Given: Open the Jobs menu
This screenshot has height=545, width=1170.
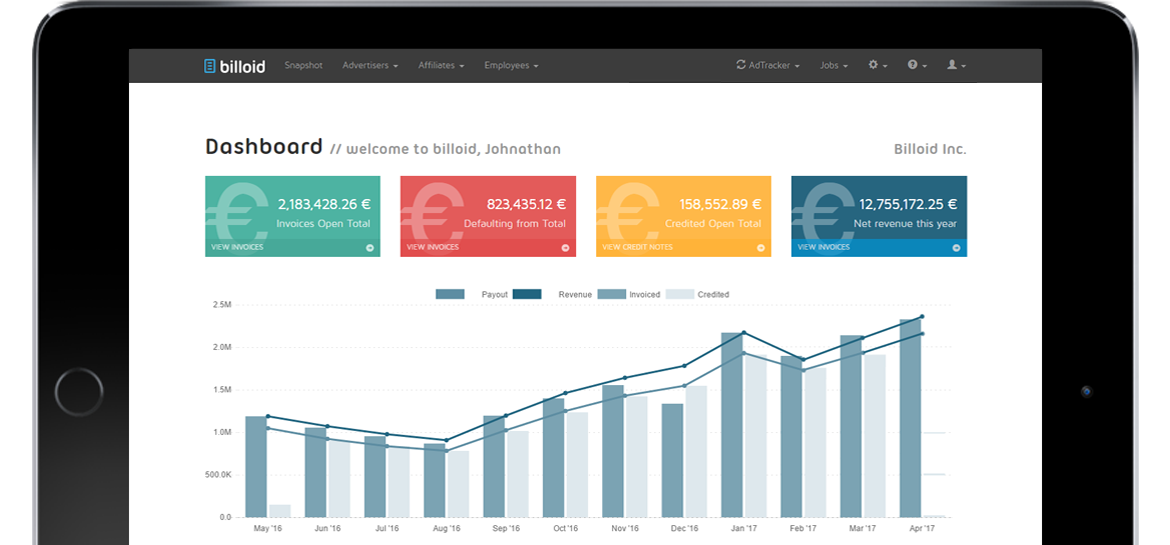Looking at the screenshot, I should pos(833,66).
